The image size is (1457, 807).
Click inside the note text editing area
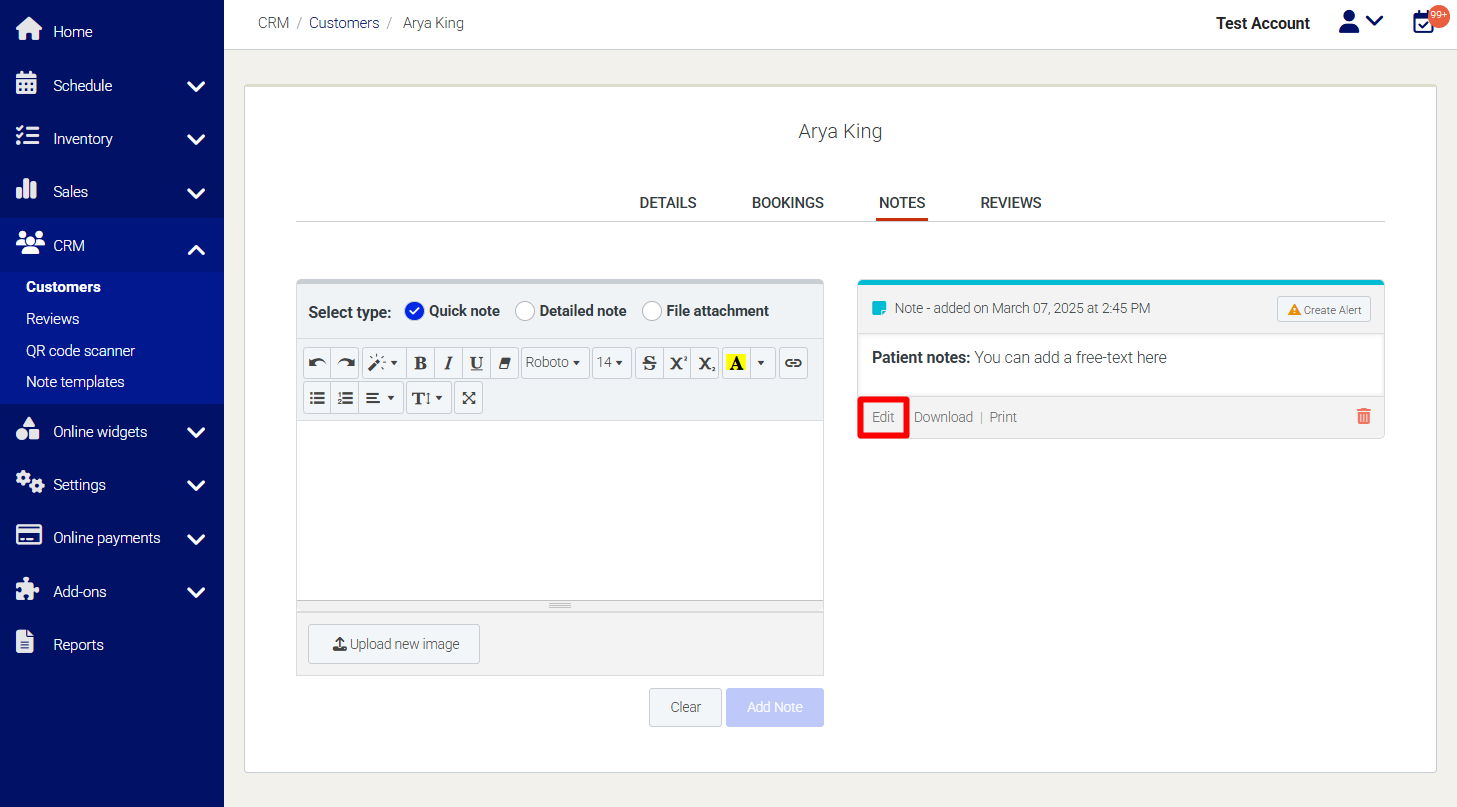559,510
